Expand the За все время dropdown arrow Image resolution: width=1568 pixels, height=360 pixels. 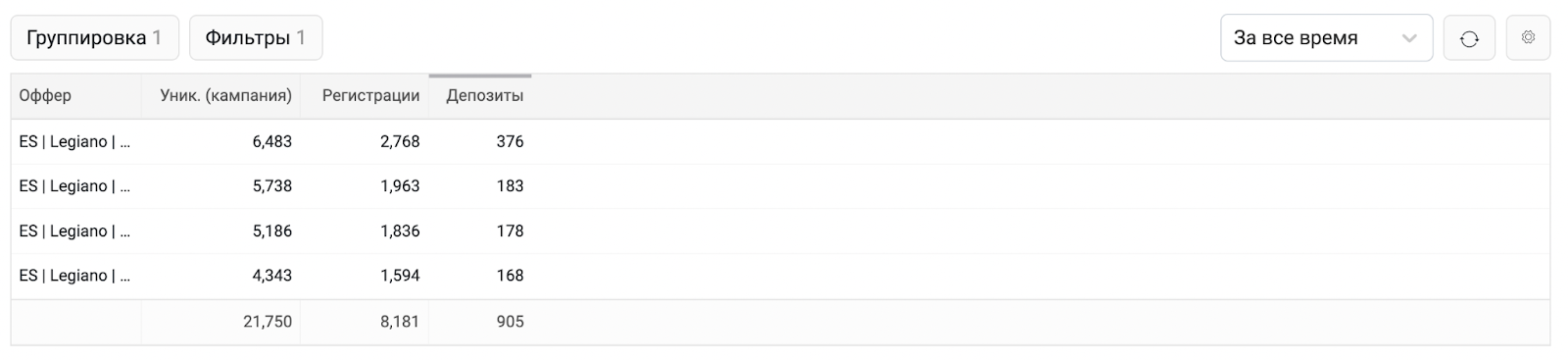point(1409,38)
